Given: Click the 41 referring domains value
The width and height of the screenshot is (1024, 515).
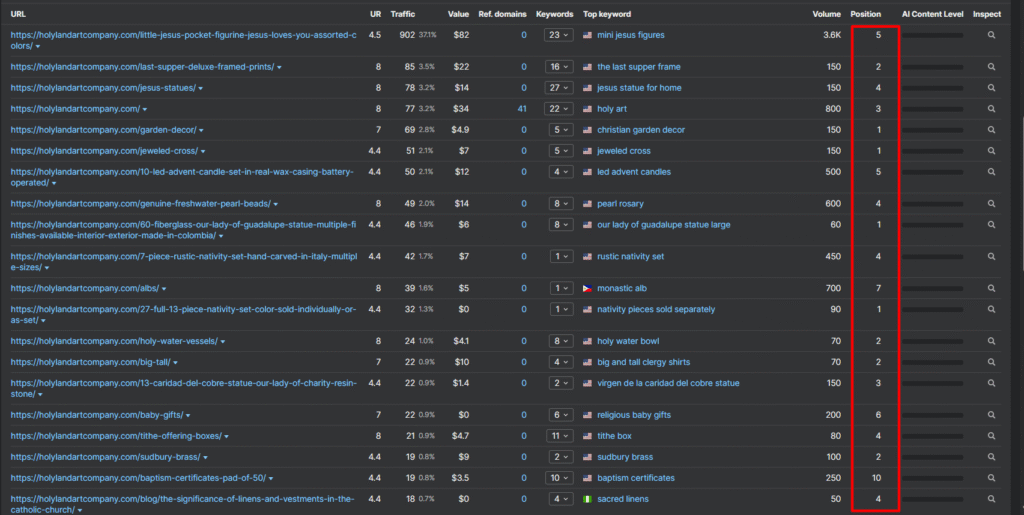Looking at the screenshot, I should [521, 109].
